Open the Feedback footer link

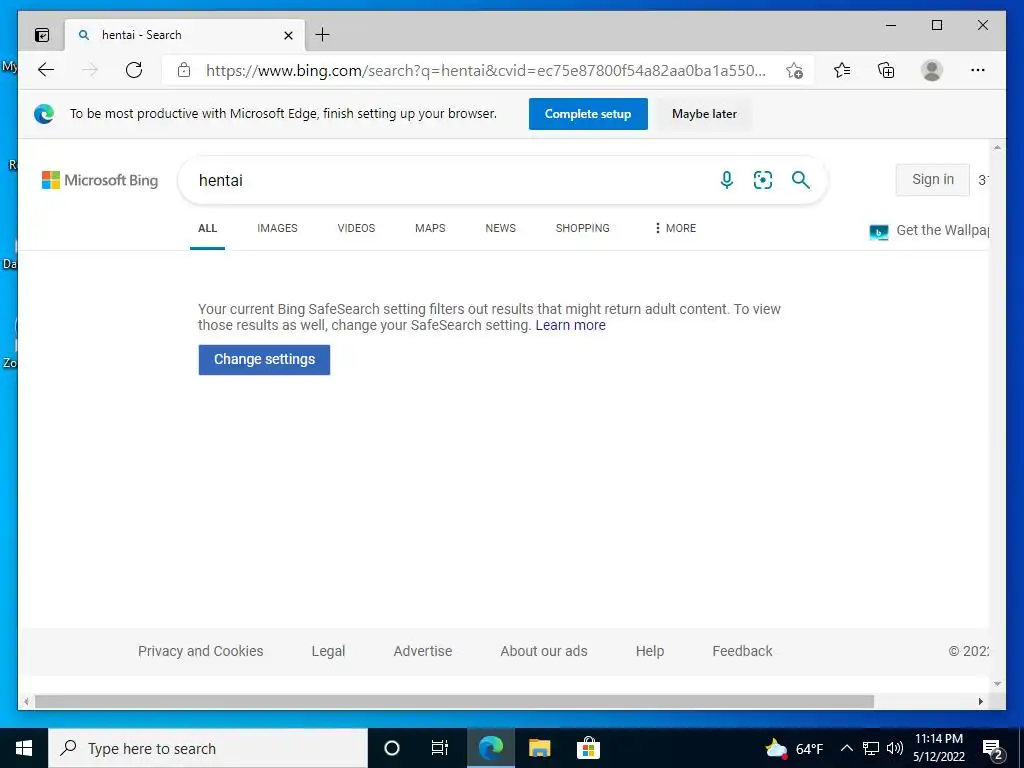743,651
